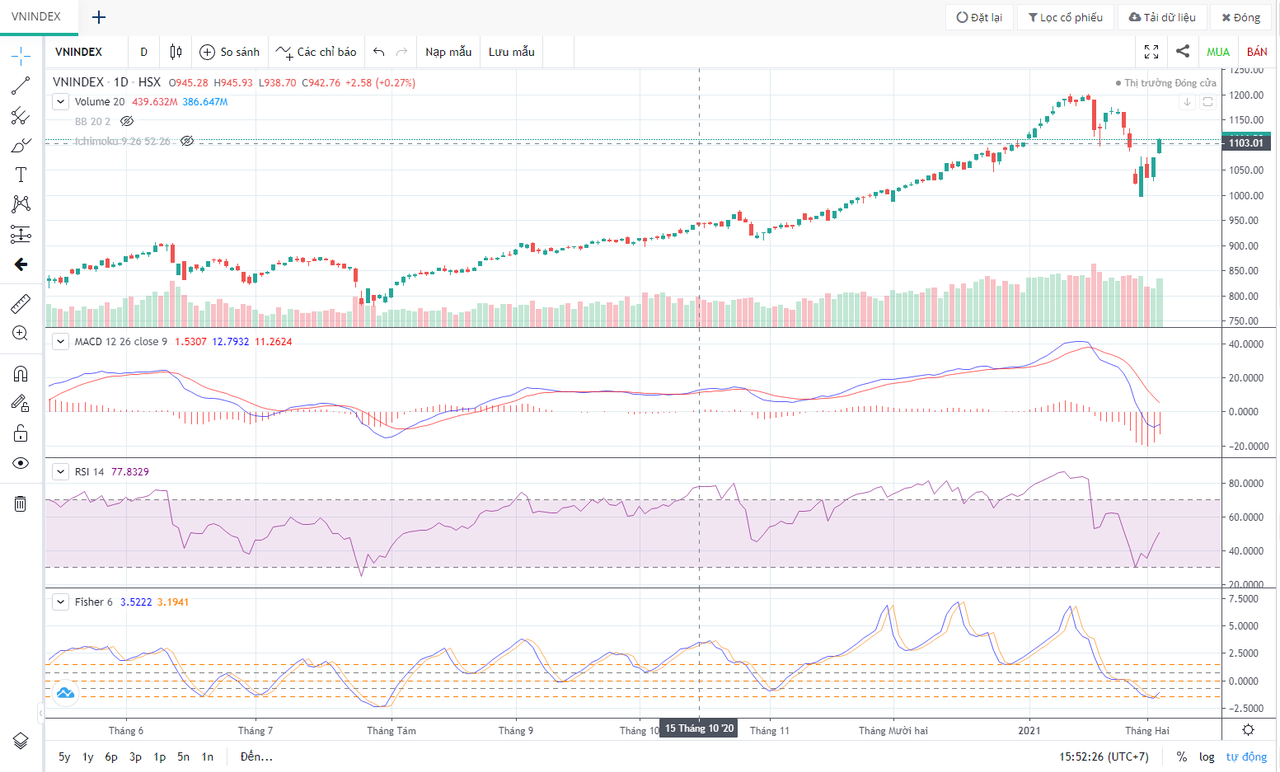
Task: Enter fullscreen chart mode
Action: pos(1151,52)
